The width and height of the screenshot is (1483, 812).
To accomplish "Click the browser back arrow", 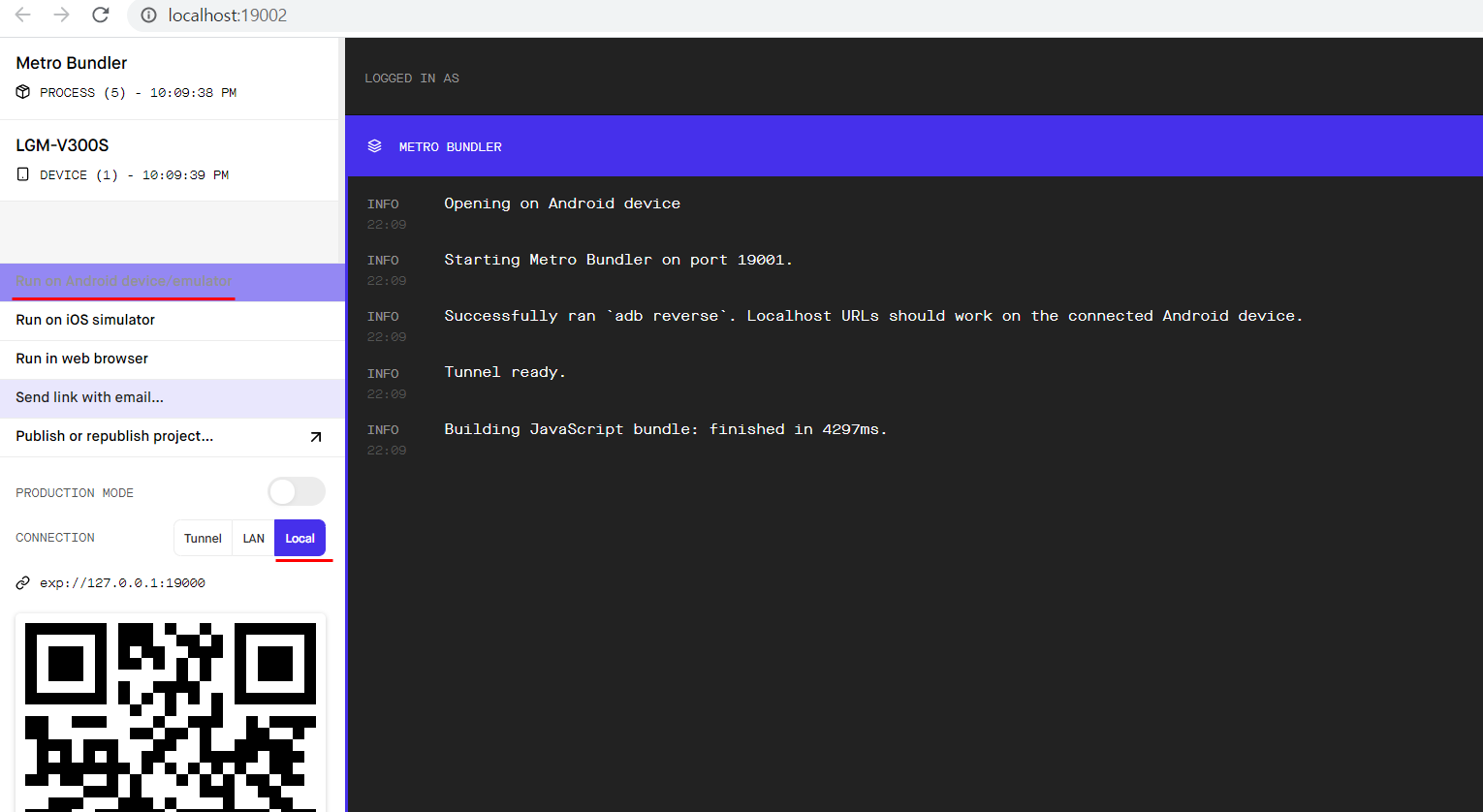I will pyautogui.click(x=23, y=15).
